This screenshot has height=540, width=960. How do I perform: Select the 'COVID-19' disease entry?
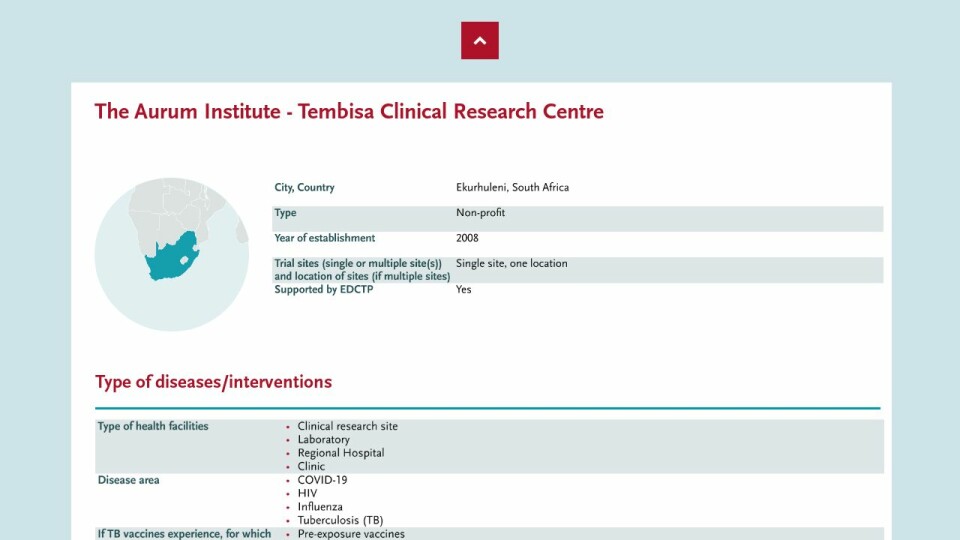click(x=322, y=480)
